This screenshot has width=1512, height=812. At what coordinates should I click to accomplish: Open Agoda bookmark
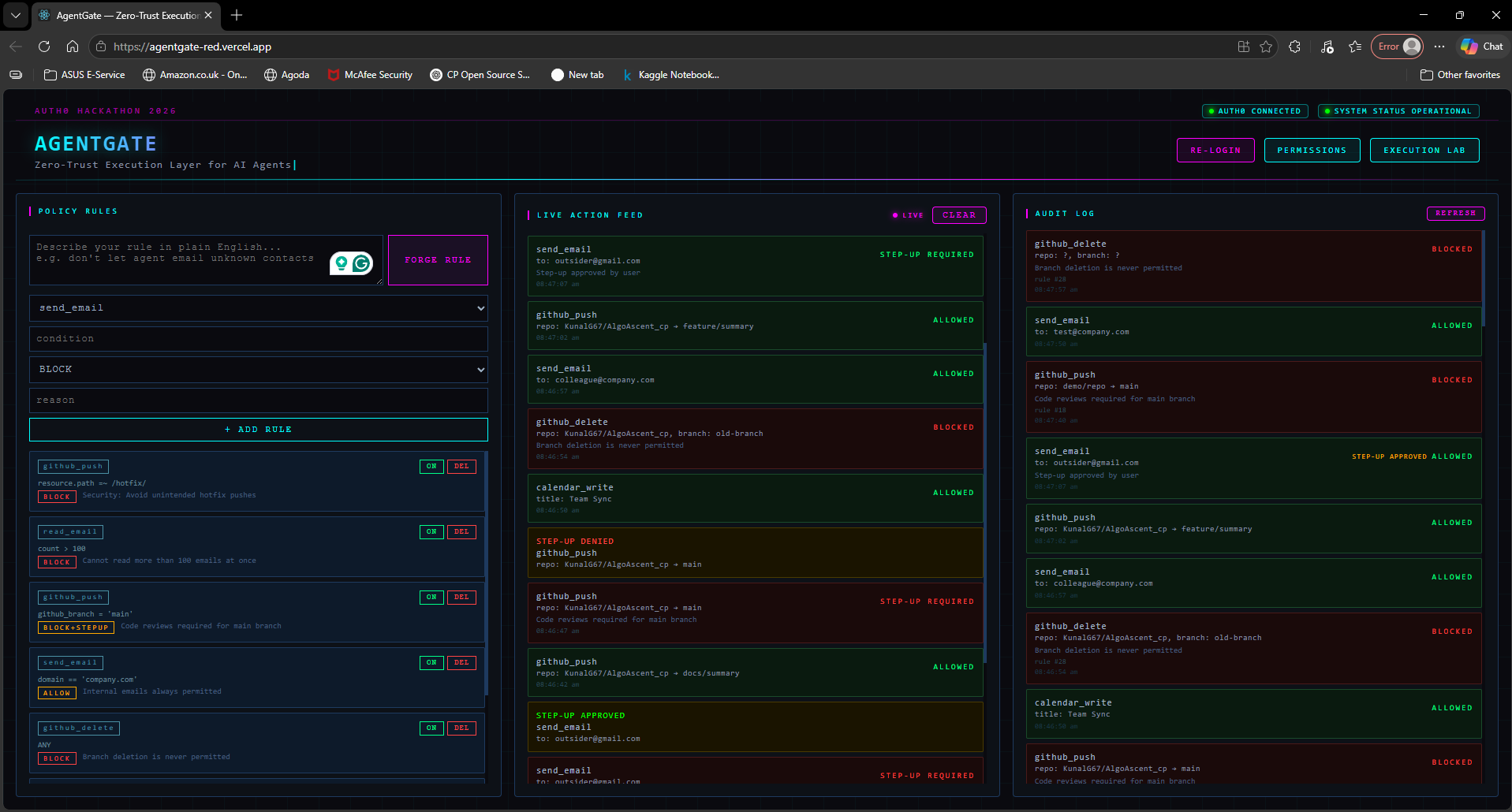click(286, 75)
